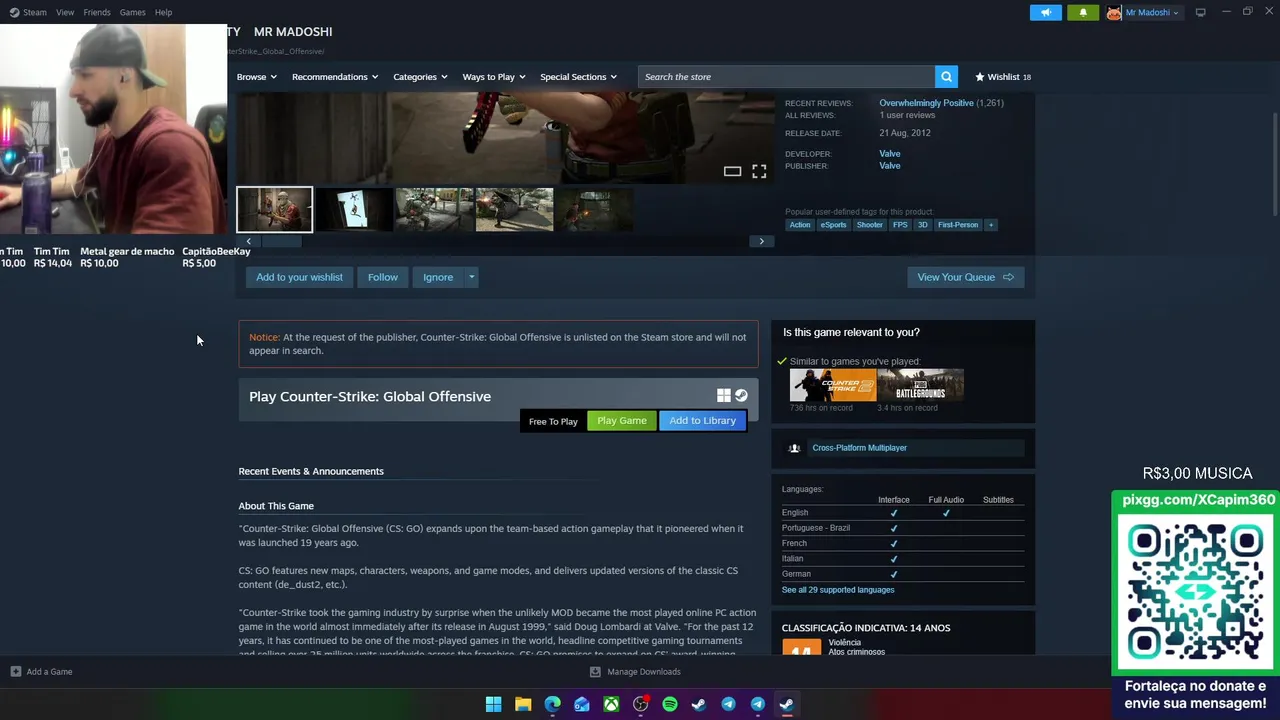This screenshot has width=1280, height=720.
Task: Click the FPS tag
Action: pyautogui.click(x=900, y=225)
